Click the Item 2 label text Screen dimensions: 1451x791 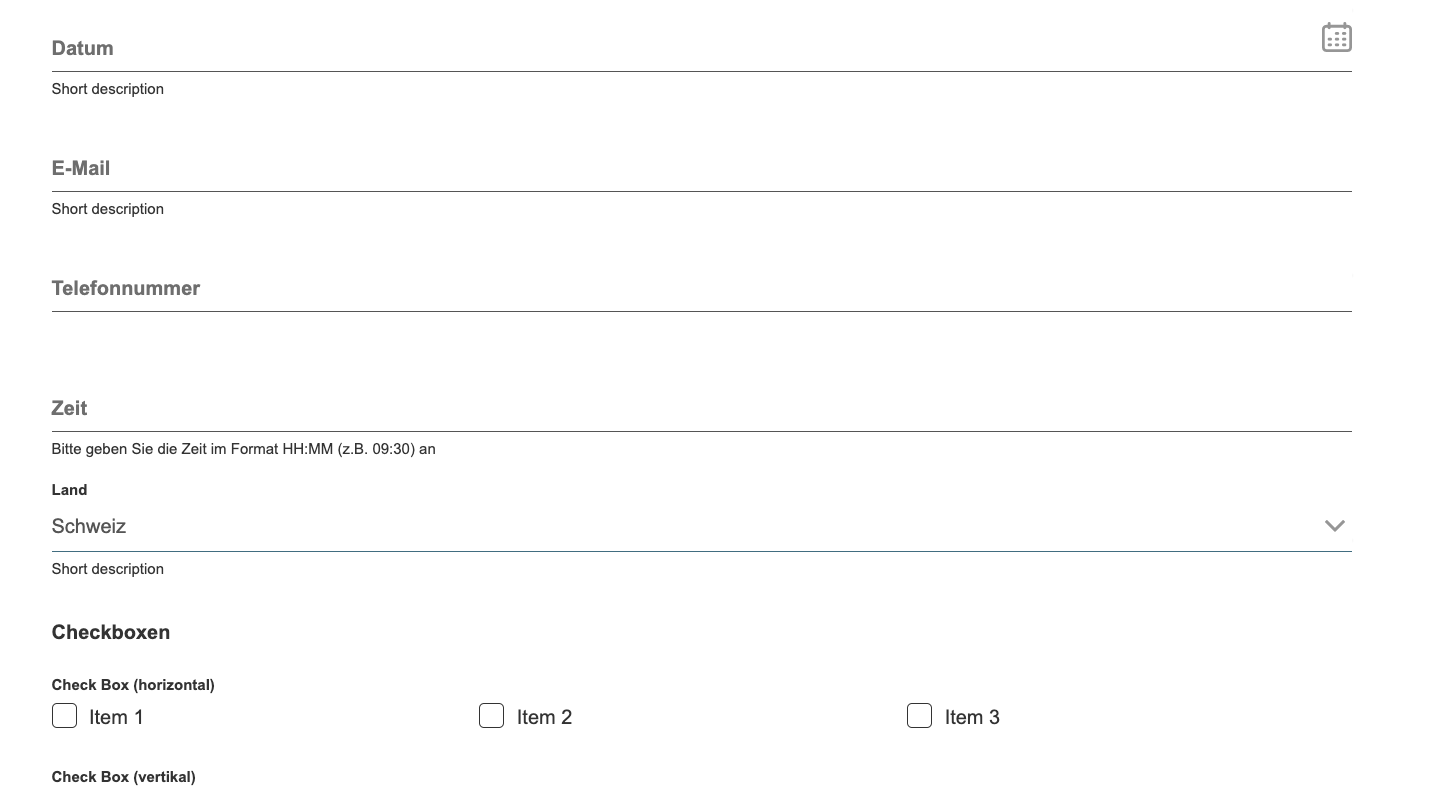tap(544, 717)
